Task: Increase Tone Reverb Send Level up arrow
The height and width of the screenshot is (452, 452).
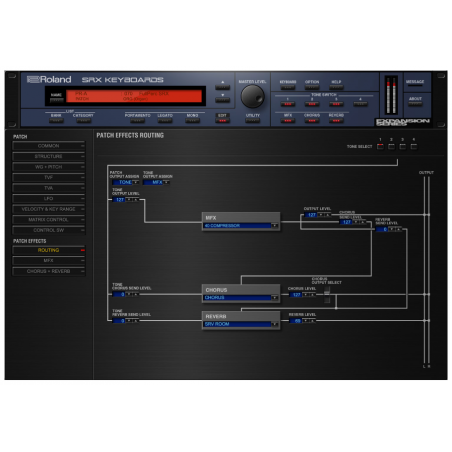Action: click(x=136, y=321)
